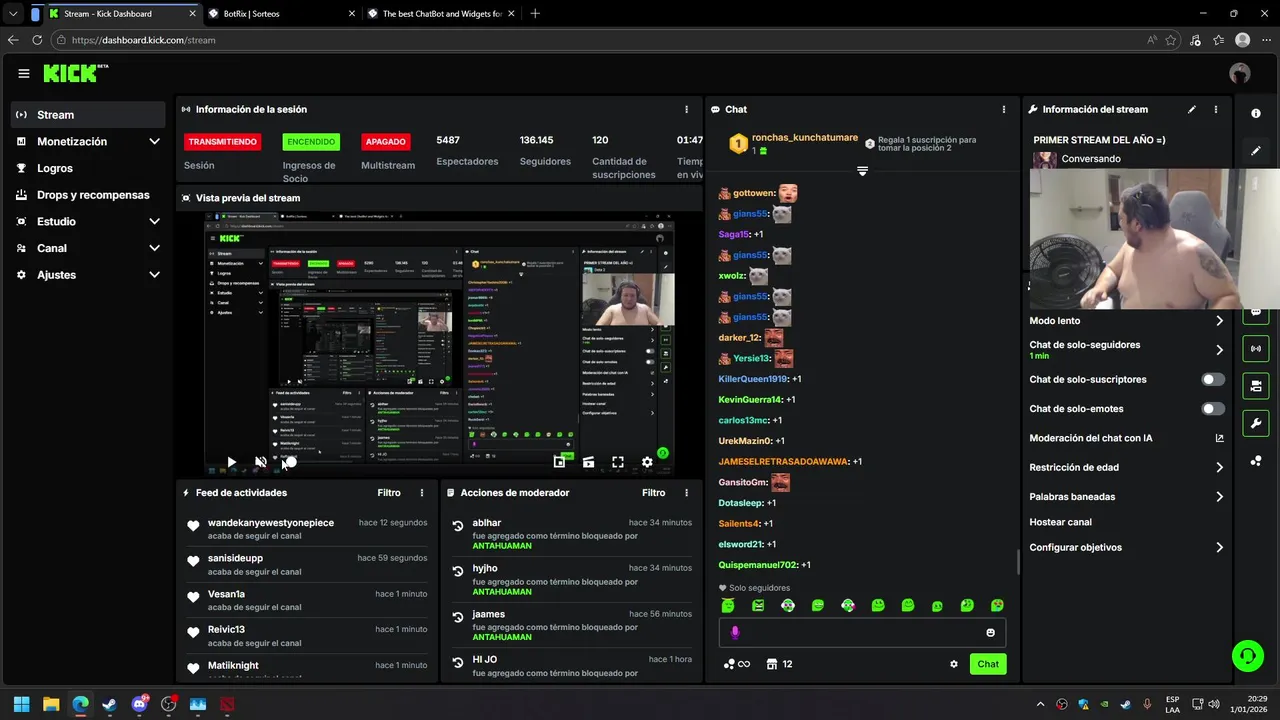Open Filtro in Acciones de moderador

point(653,493)
